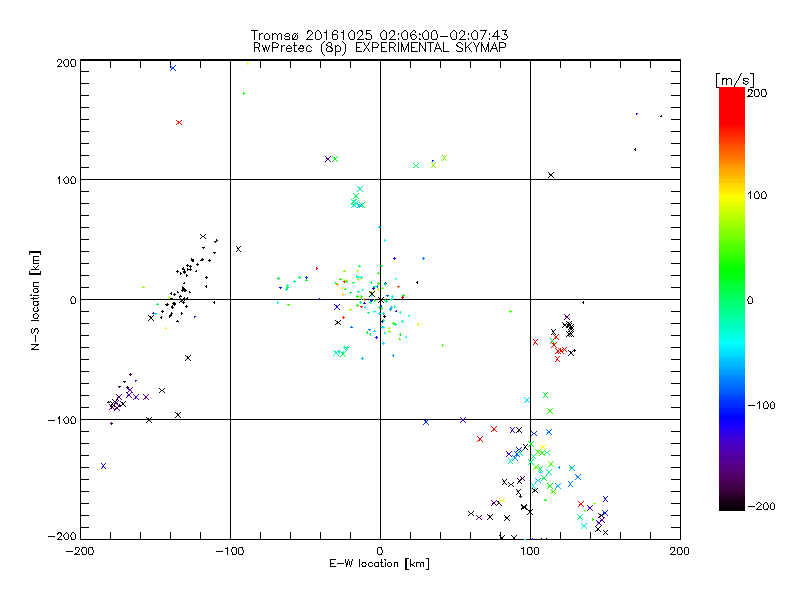800x600 pixels.
Task: Click the isolated blue X marker near the bottom-left corner
Action: 104,466
